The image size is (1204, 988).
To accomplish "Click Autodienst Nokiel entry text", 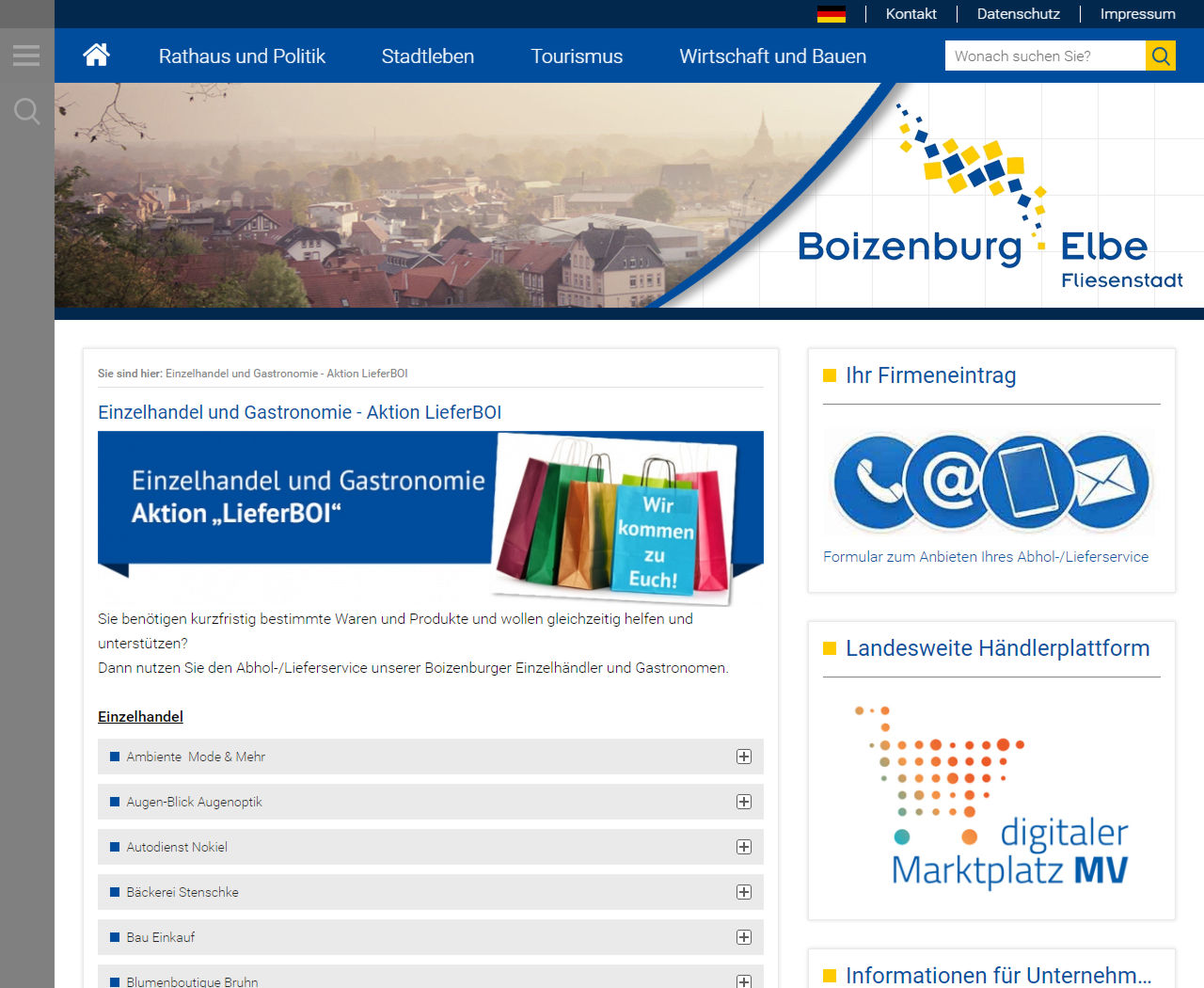I will click(x=177, y=847).
